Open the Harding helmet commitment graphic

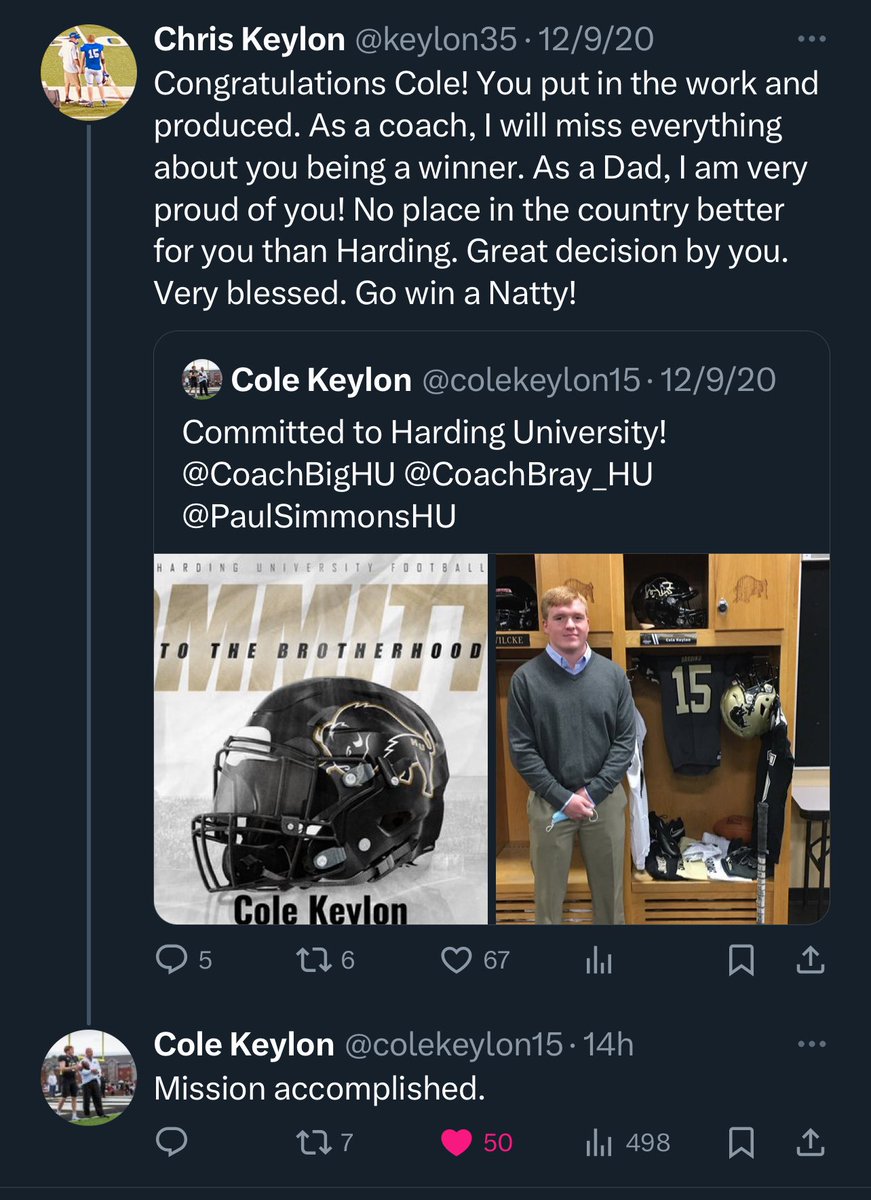[320, 739]
